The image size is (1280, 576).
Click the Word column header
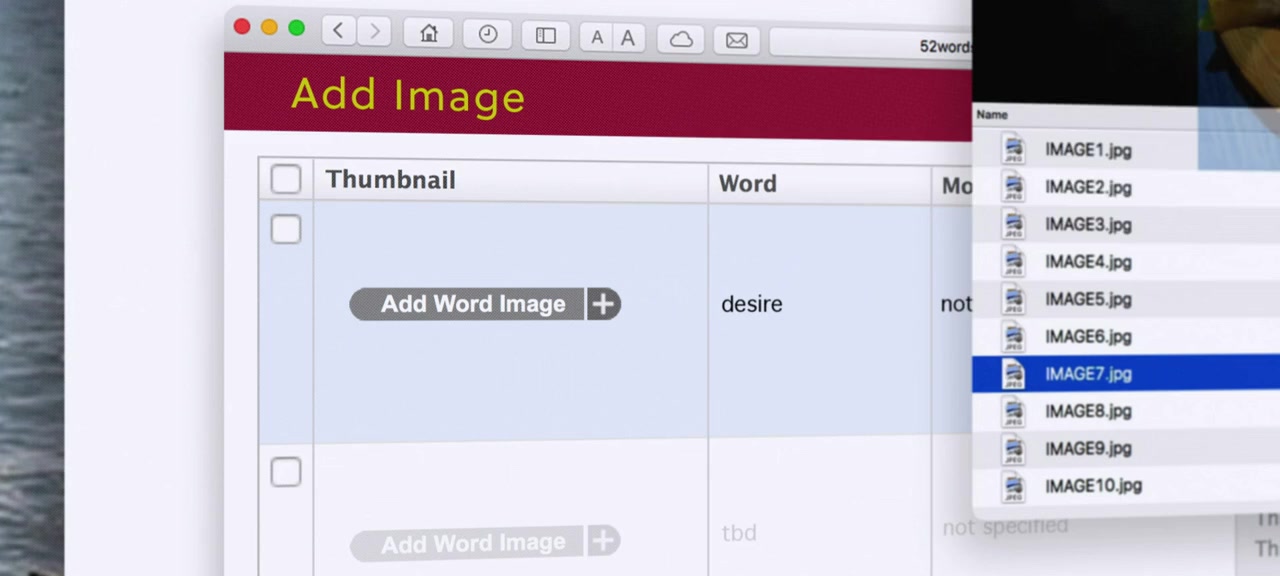pyautogui.click(x=747, y=184)
